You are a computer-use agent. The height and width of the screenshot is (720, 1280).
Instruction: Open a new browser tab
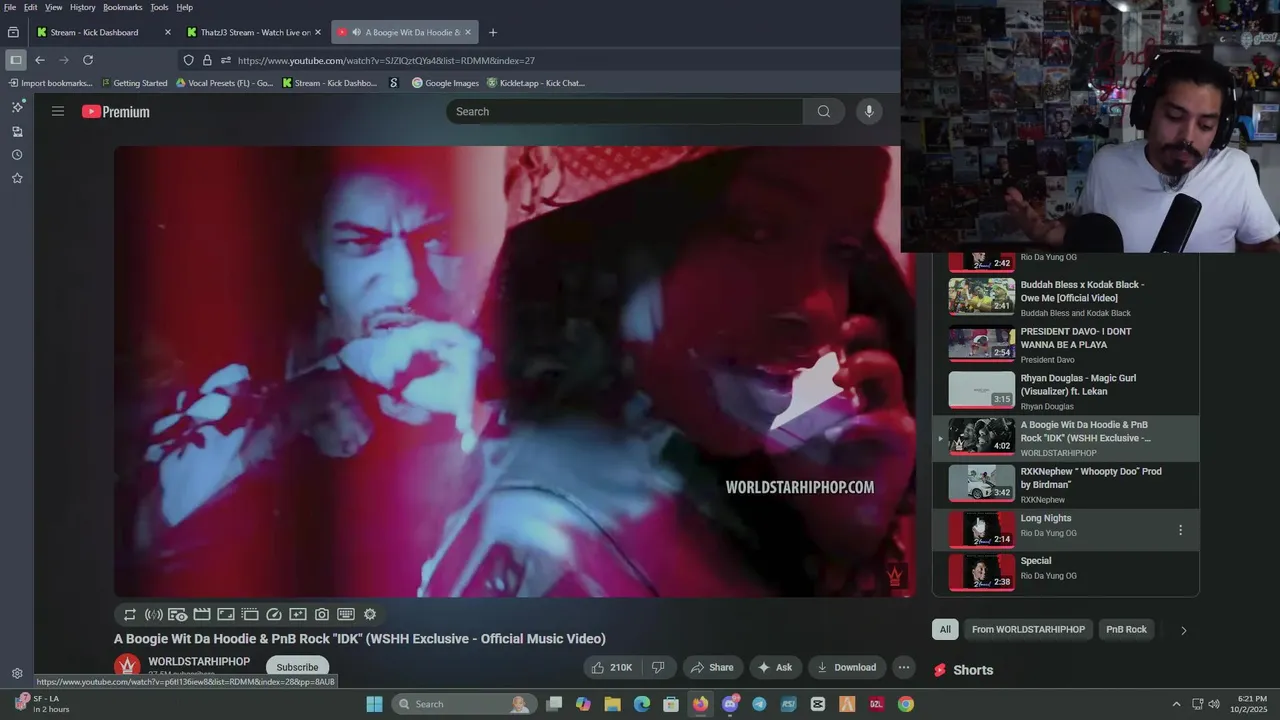(492, 32)
